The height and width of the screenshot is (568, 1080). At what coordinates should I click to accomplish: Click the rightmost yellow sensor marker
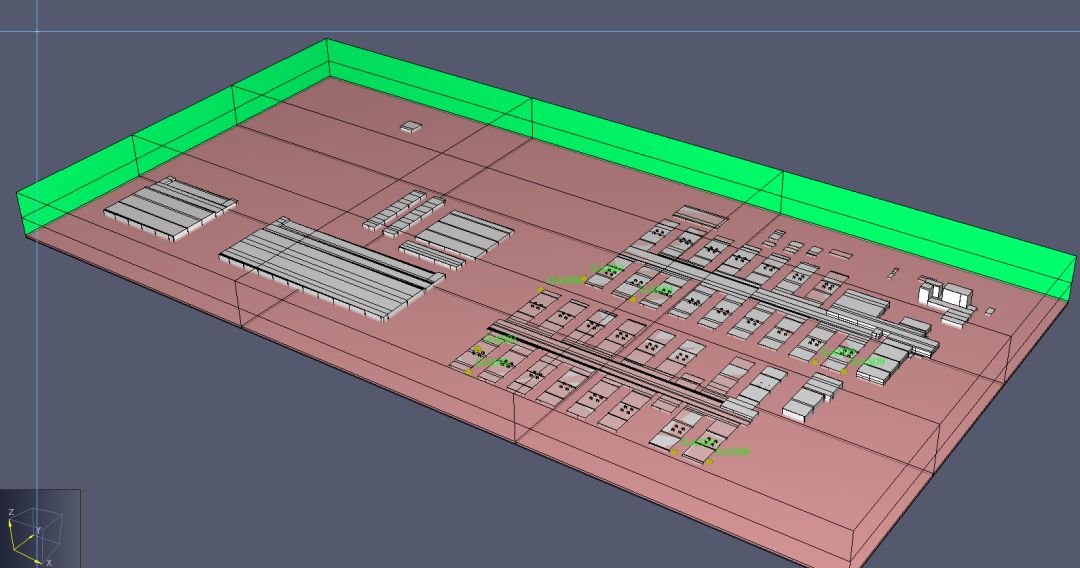[x=845, y=371]
